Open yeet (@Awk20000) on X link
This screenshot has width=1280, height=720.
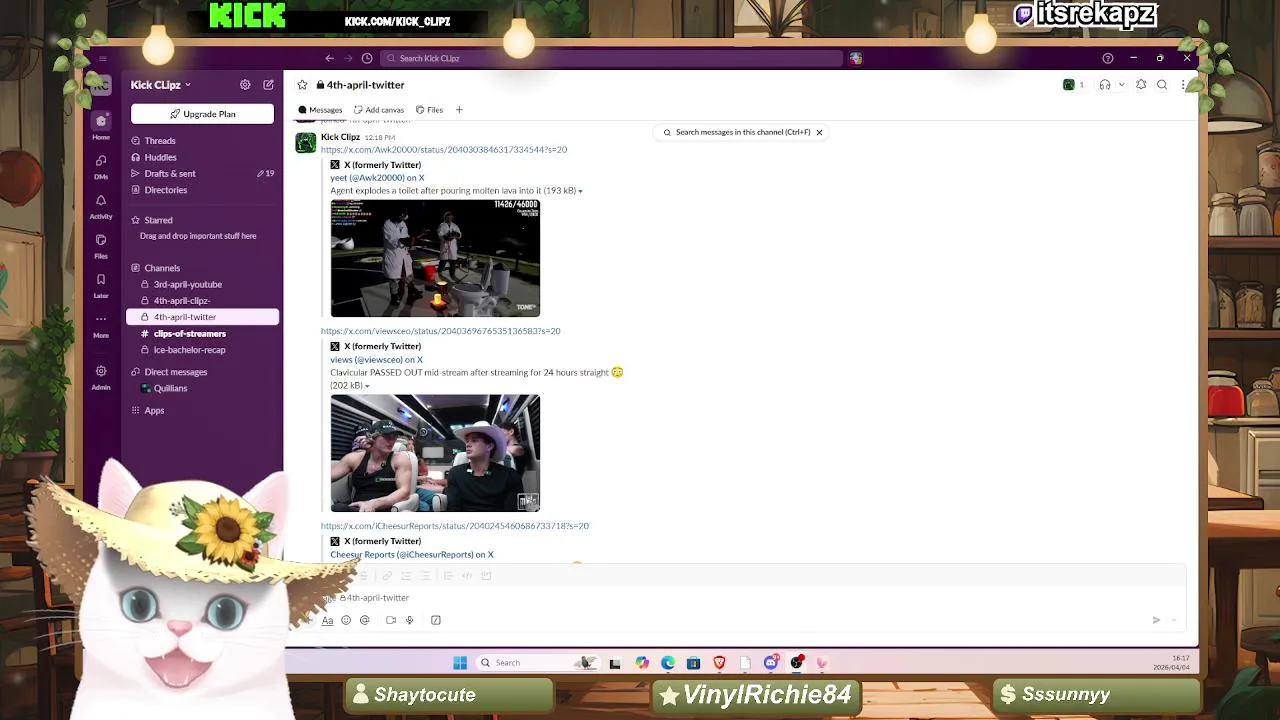377,177
